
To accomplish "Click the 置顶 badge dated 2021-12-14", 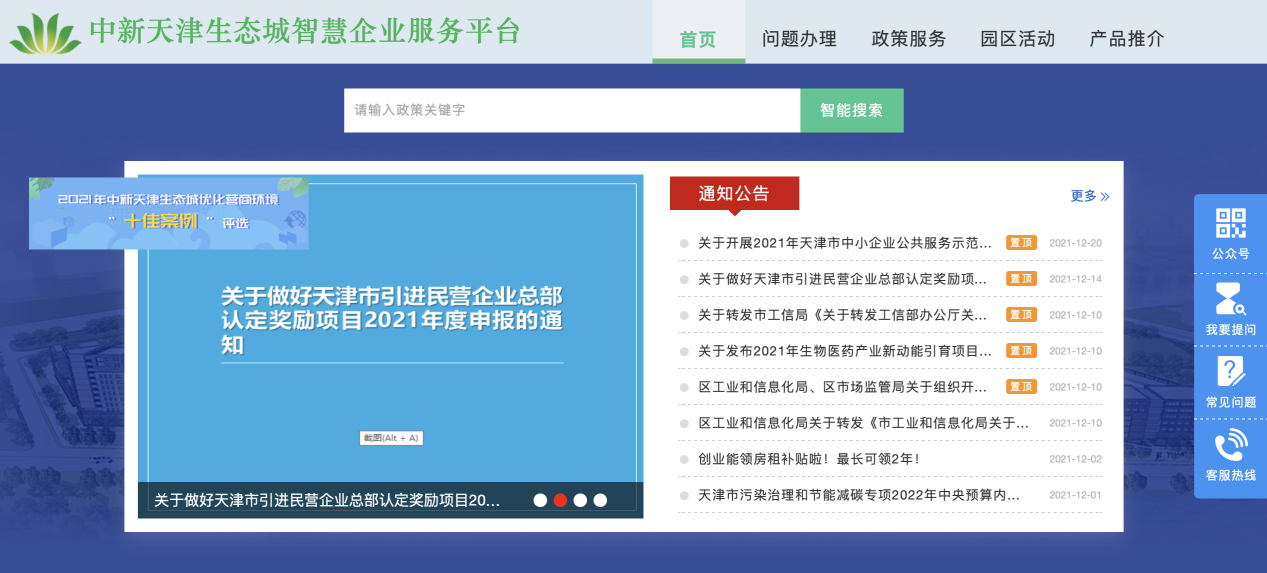I will coord(1021,279).
